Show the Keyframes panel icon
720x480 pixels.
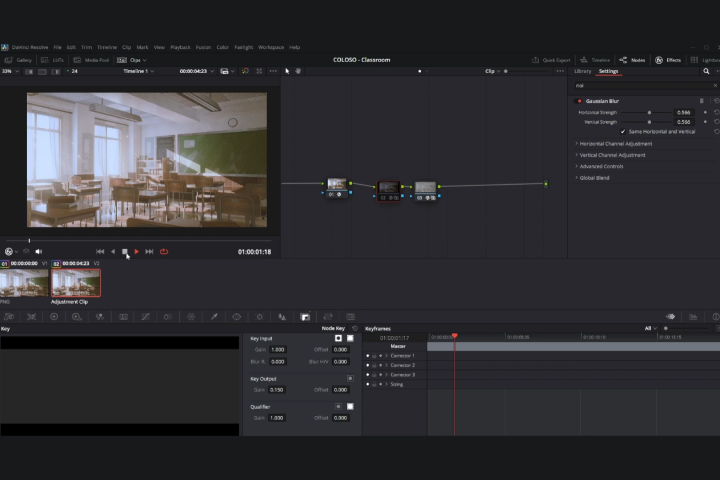(670, 316)
